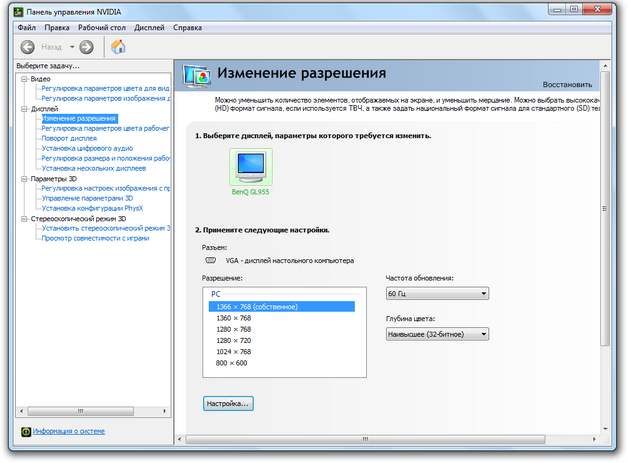Viewport: 628px width, 463px height.
Task: Collapse the Дисплей tree node
Action: tap(24, 109)
